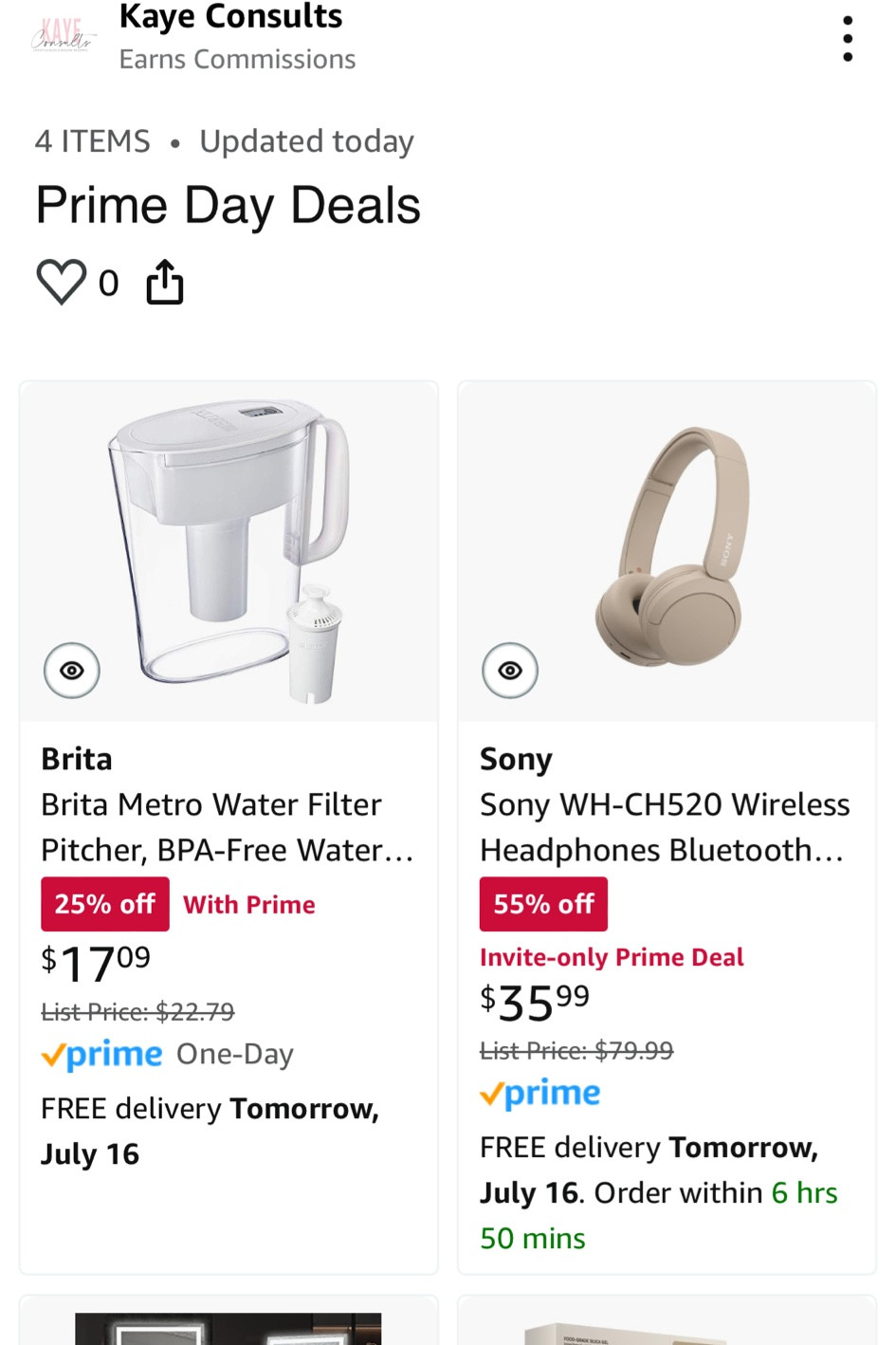Expand the overflow options menu
896x1345 pixels.
pyautogui.click(x=847, y=38)
